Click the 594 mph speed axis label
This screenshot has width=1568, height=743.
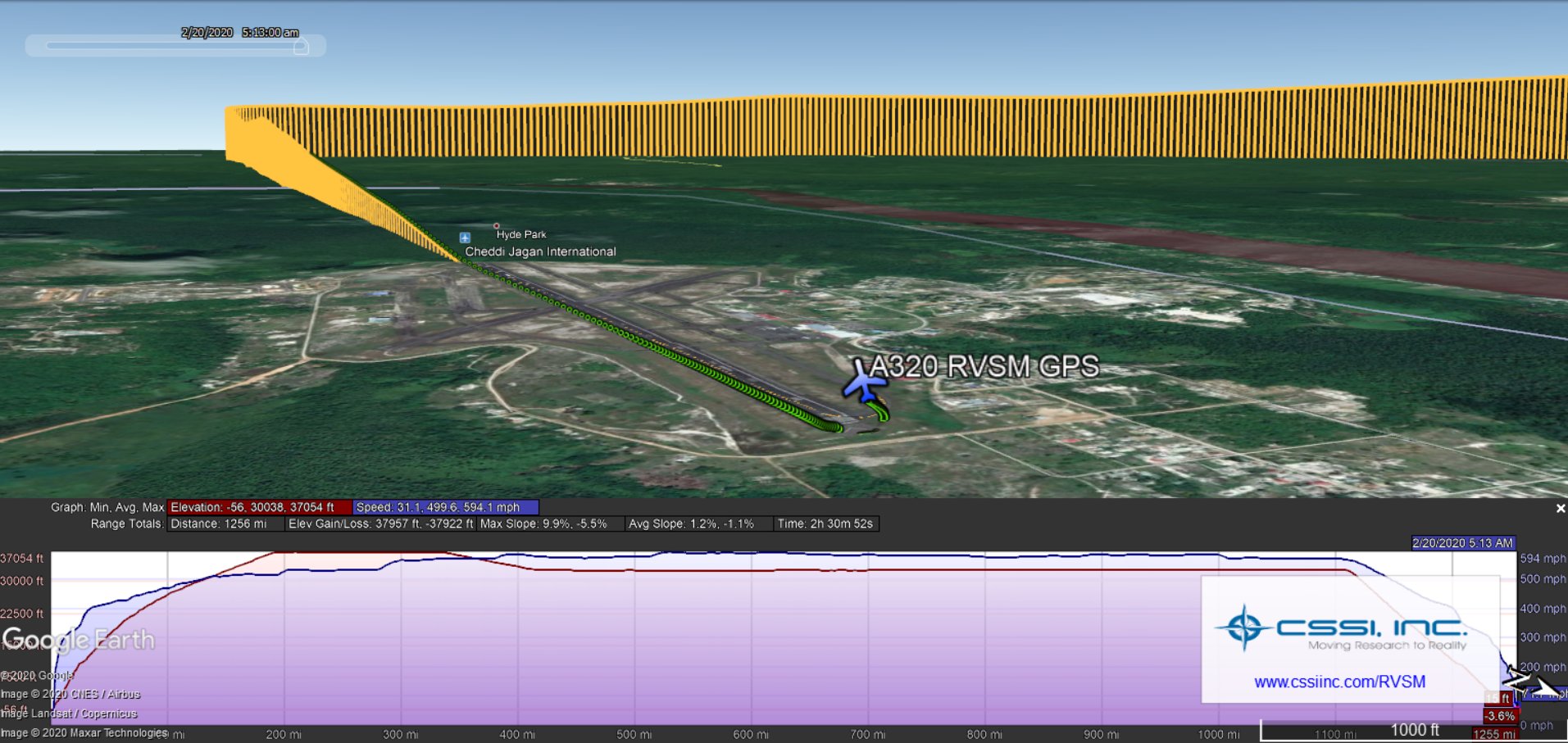(x=1543, y=558)
